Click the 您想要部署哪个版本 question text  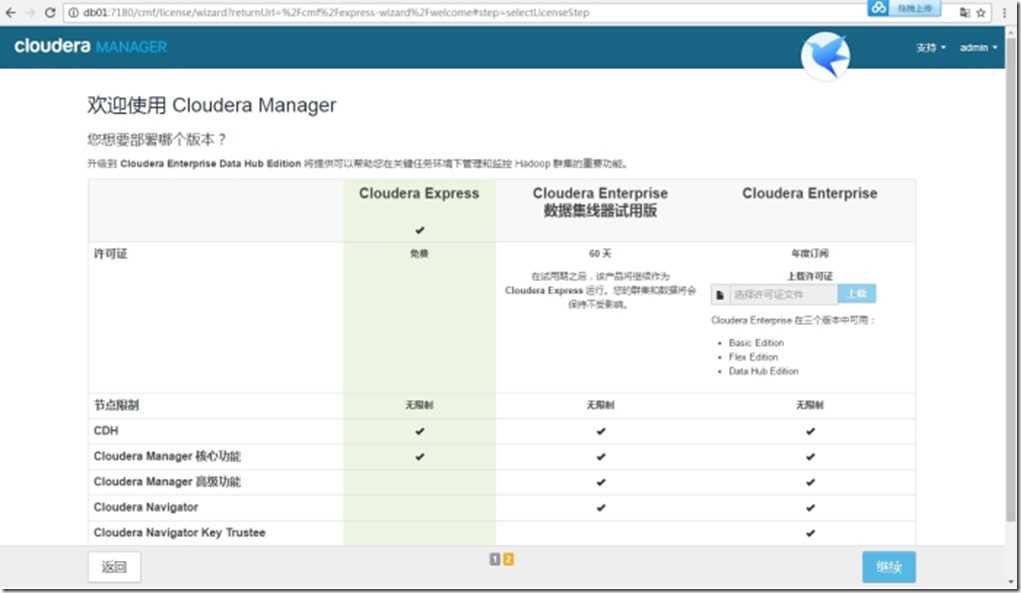coord(156,139)
